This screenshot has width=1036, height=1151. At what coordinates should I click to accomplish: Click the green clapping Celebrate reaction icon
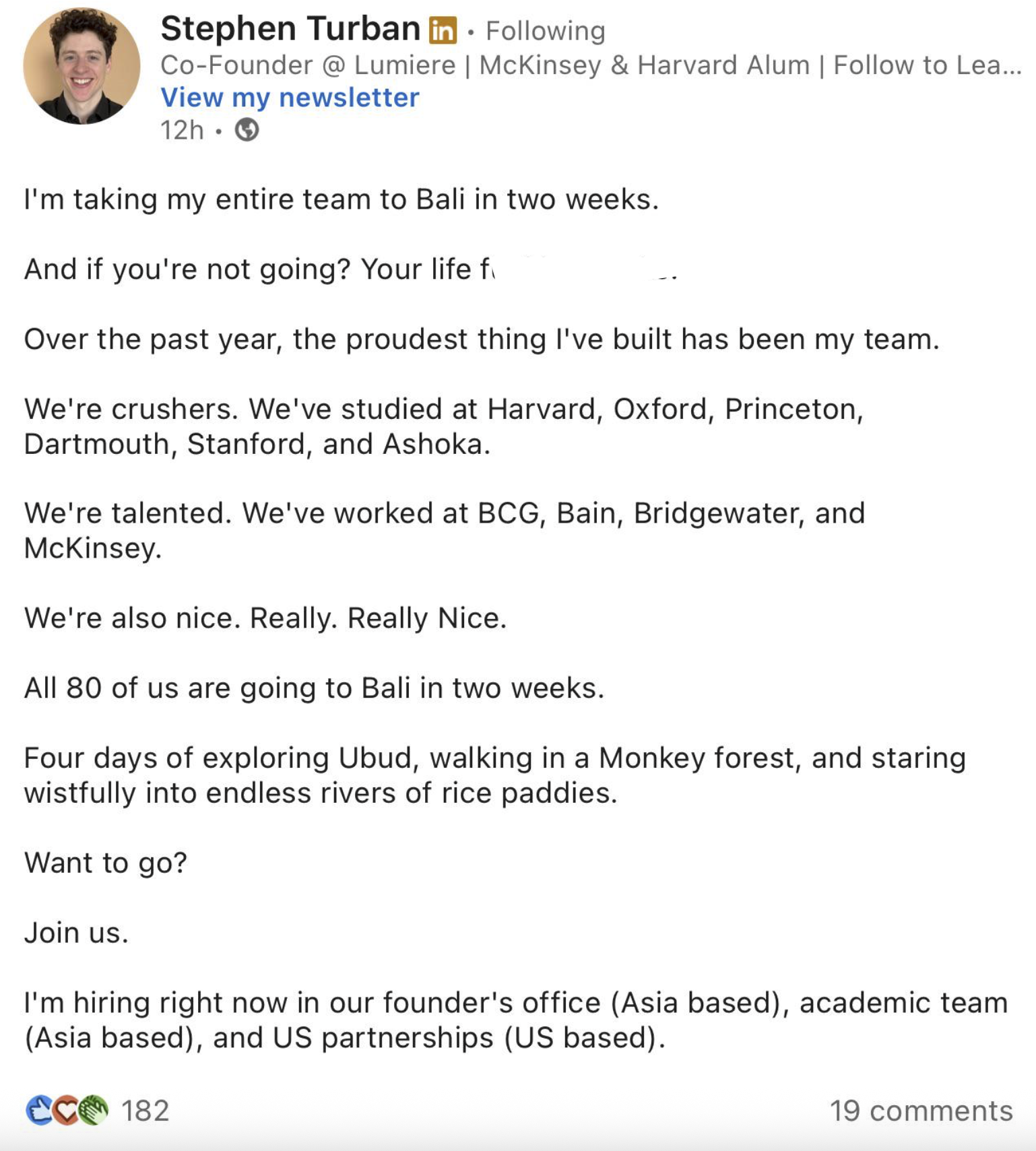tap(93, 1110)
